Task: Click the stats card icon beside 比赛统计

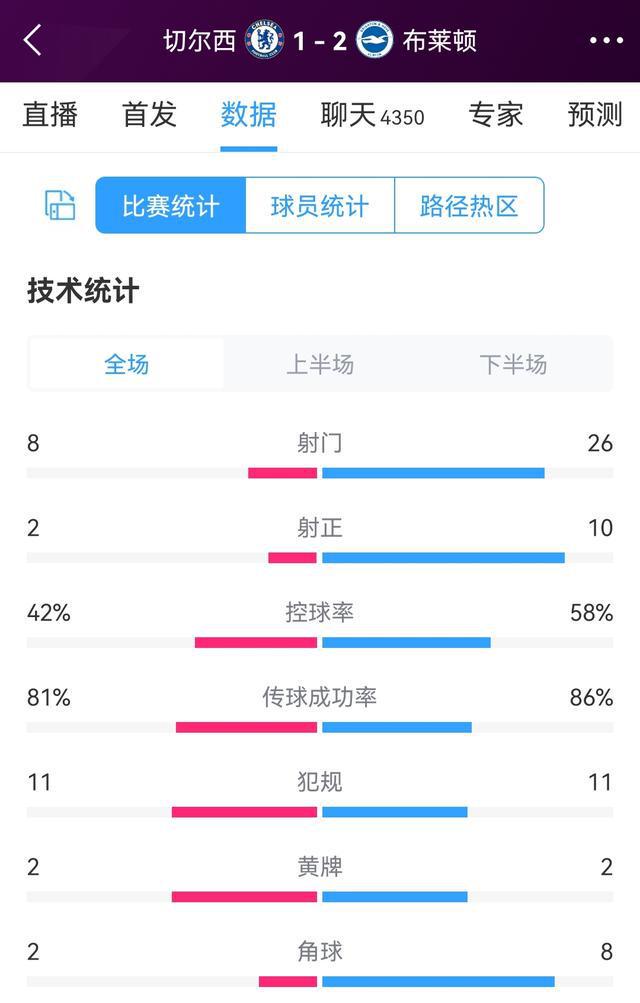Action: (58, 205)
